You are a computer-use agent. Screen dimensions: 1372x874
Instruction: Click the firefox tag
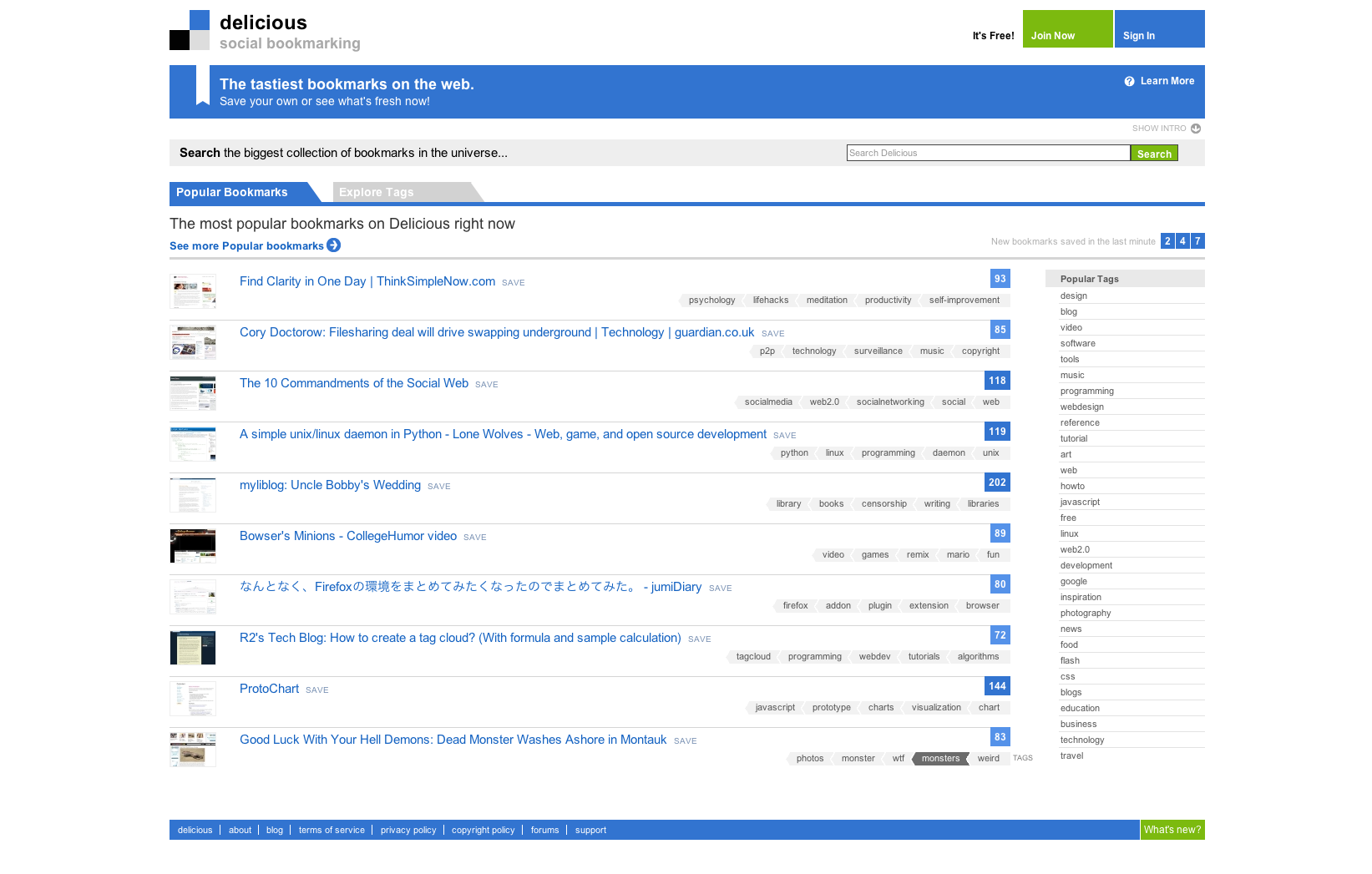[x=795, y=606]
